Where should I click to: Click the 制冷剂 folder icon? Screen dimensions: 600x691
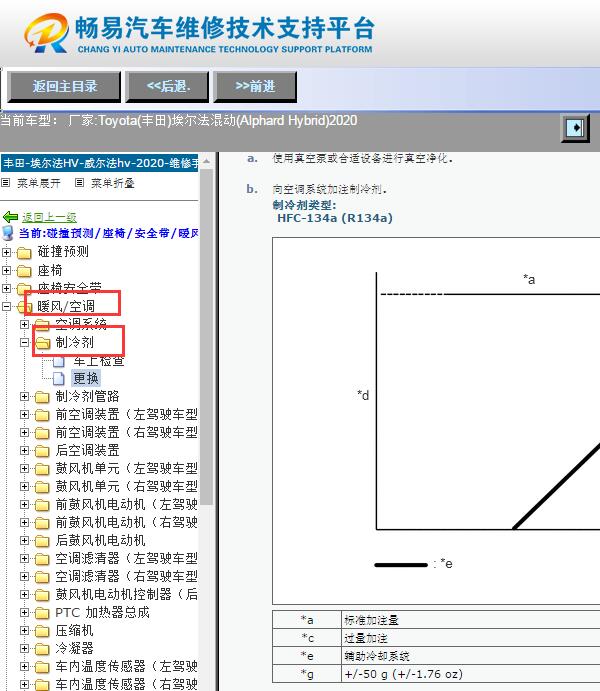pos(43,343)
